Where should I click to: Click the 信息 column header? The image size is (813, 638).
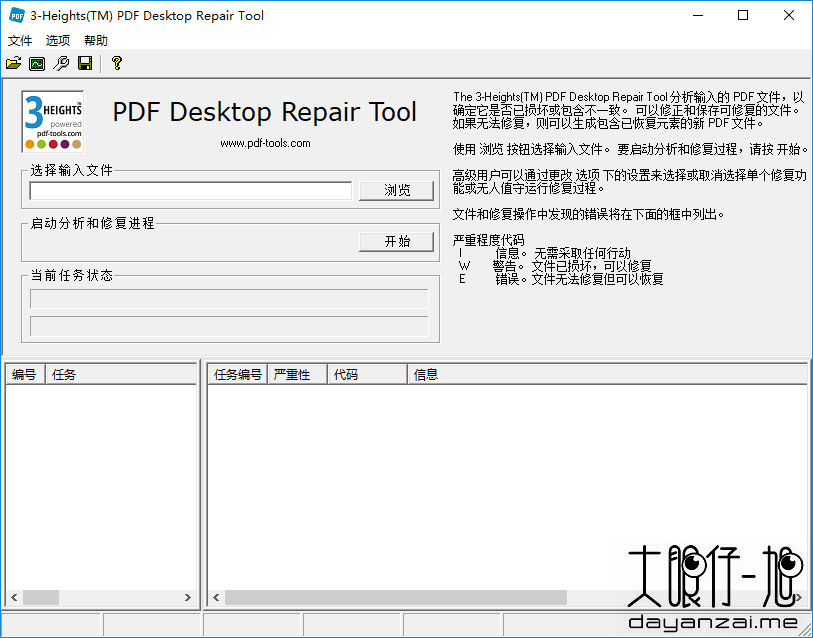608,375
